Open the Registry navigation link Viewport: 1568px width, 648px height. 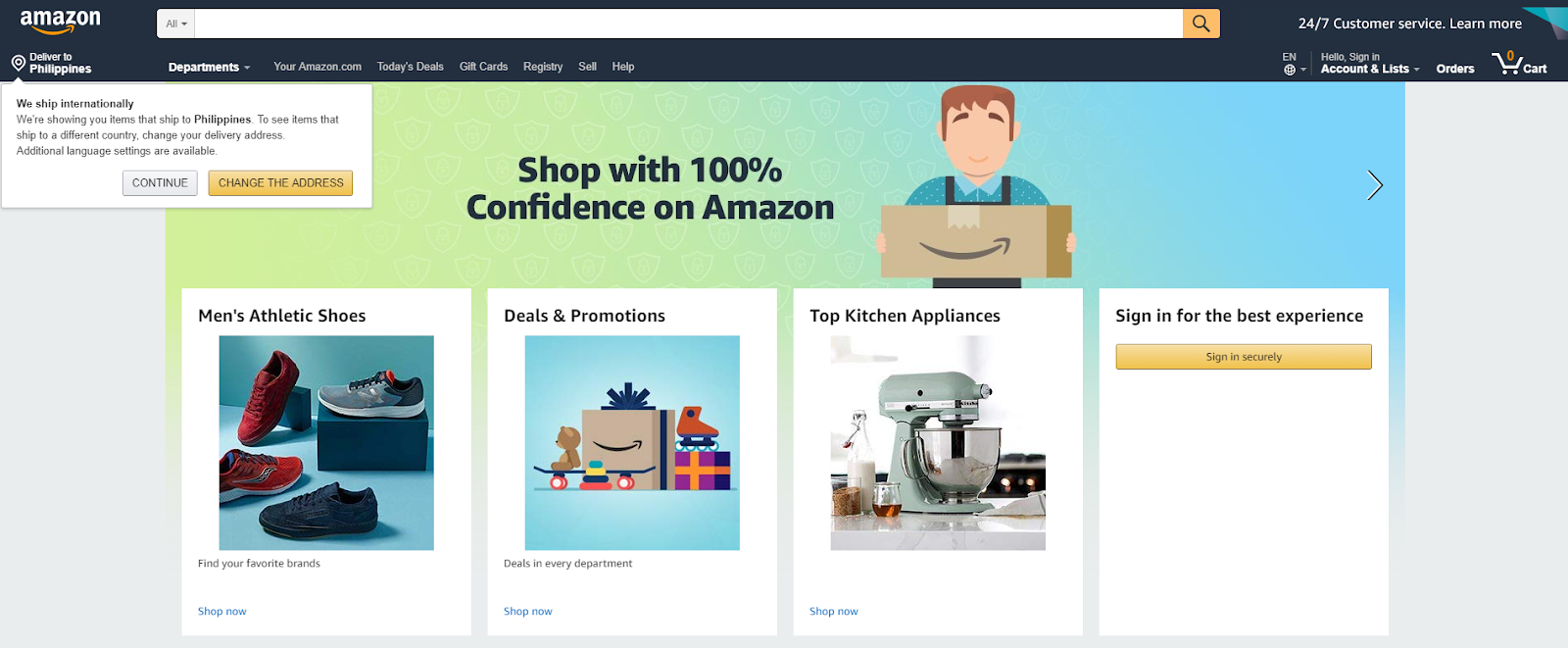(x=543, y=67)
